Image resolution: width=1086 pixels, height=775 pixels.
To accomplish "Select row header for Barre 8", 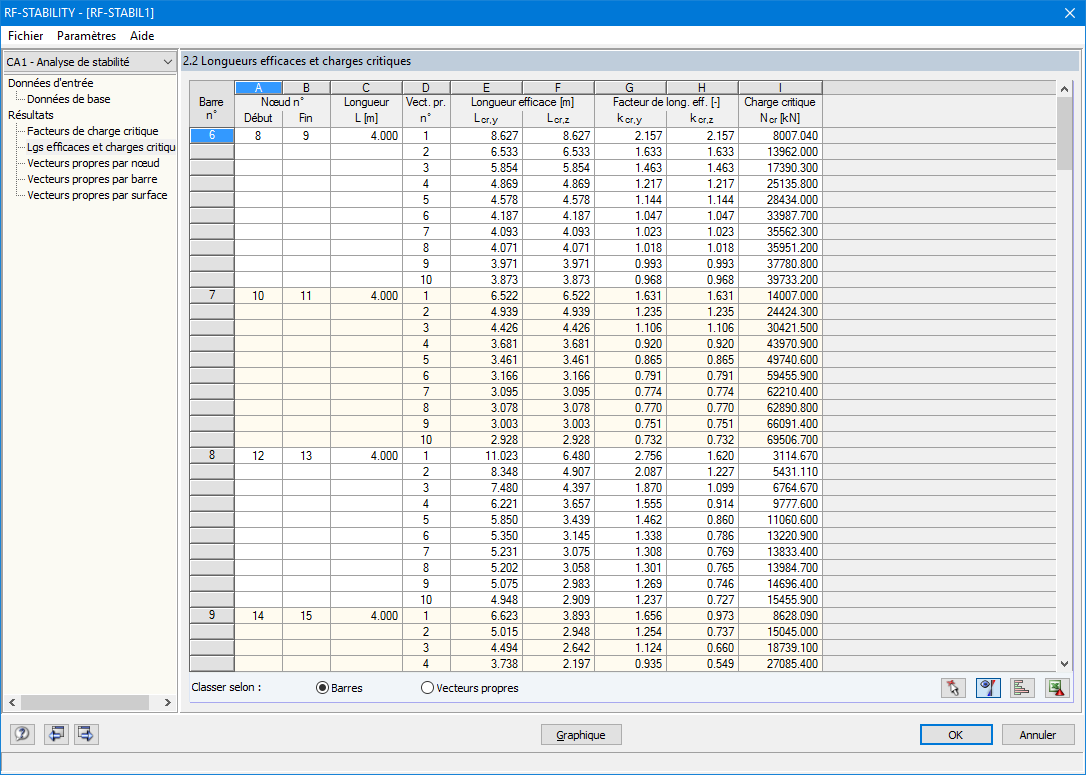I will 212,456.
